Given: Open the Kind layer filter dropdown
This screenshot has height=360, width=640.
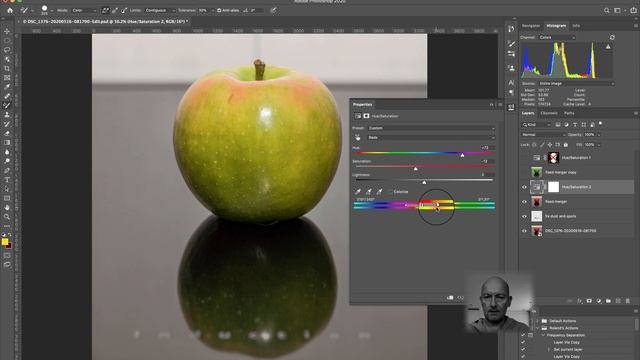Looking at the screenshot, I should [x=536, y=125].
